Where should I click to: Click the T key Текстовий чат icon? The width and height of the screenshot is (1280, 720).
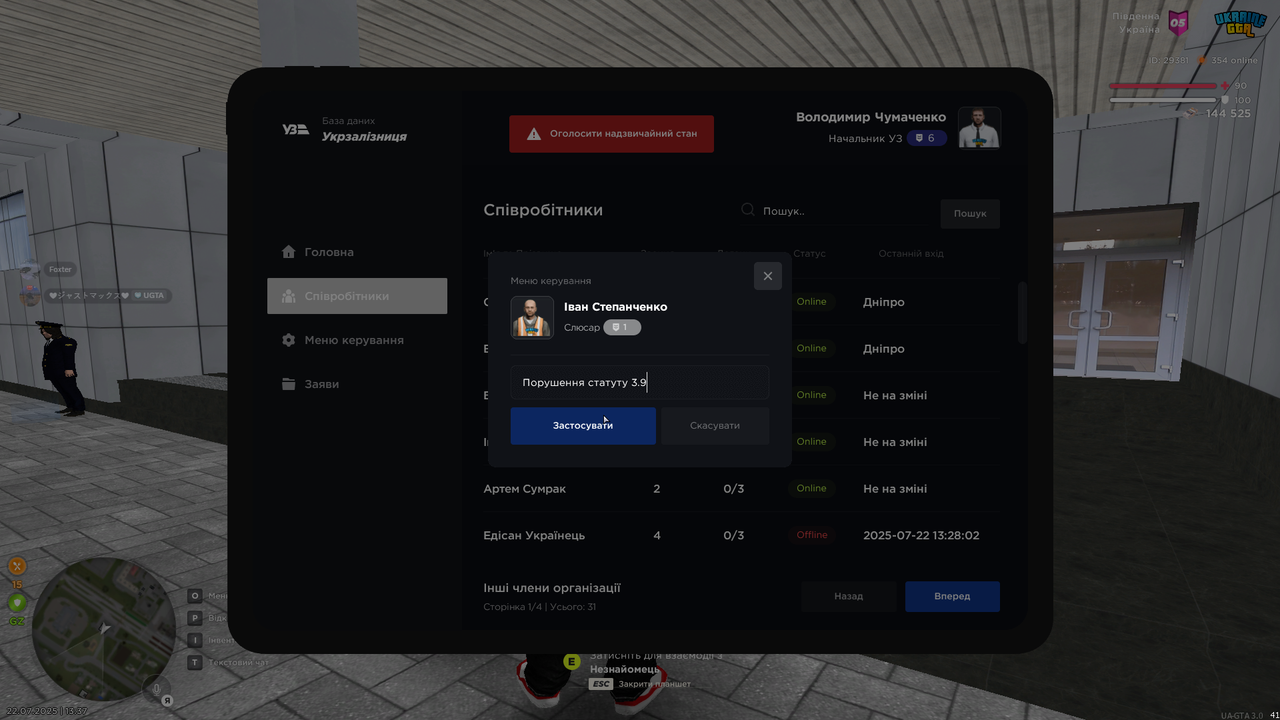pyautogui.click(x=195, y=662)
